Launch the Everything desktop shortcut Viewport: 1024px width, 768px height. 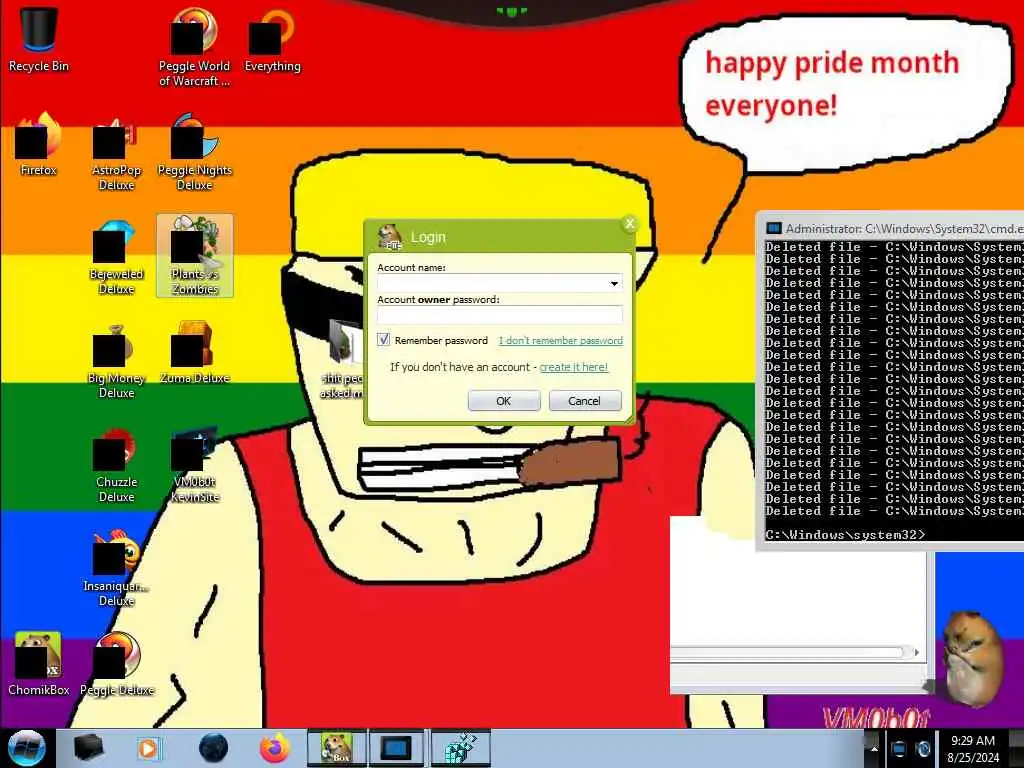click(272, 40)
